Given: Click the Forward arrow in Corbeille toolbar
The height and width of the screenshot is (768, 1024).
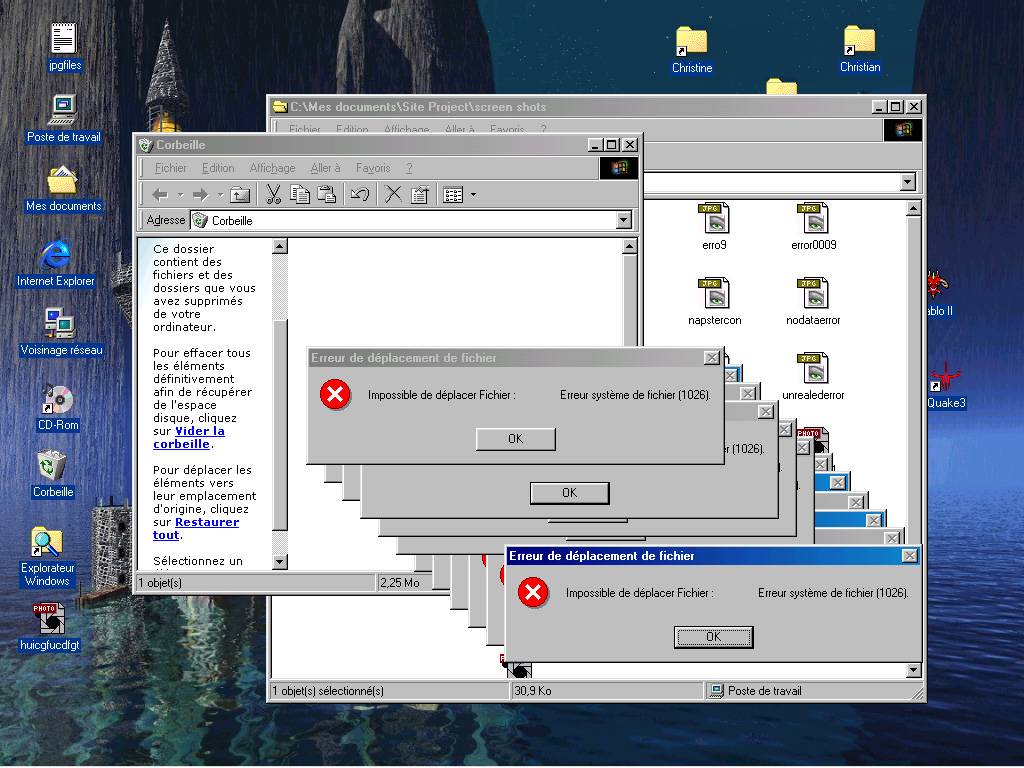Looking at the screenshot, I should pyautogui.click(x=200, y=195).
